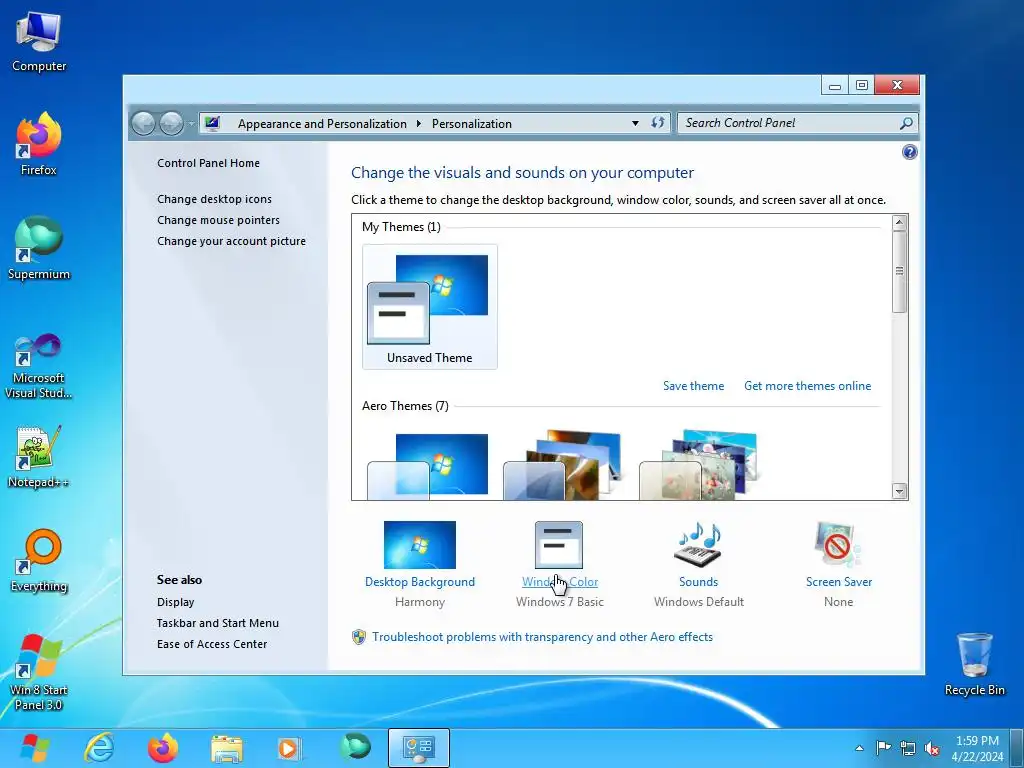Click the forward navigation arrow
The image size is (1024, 768).
pyautogui.click(x=171, y=123)
